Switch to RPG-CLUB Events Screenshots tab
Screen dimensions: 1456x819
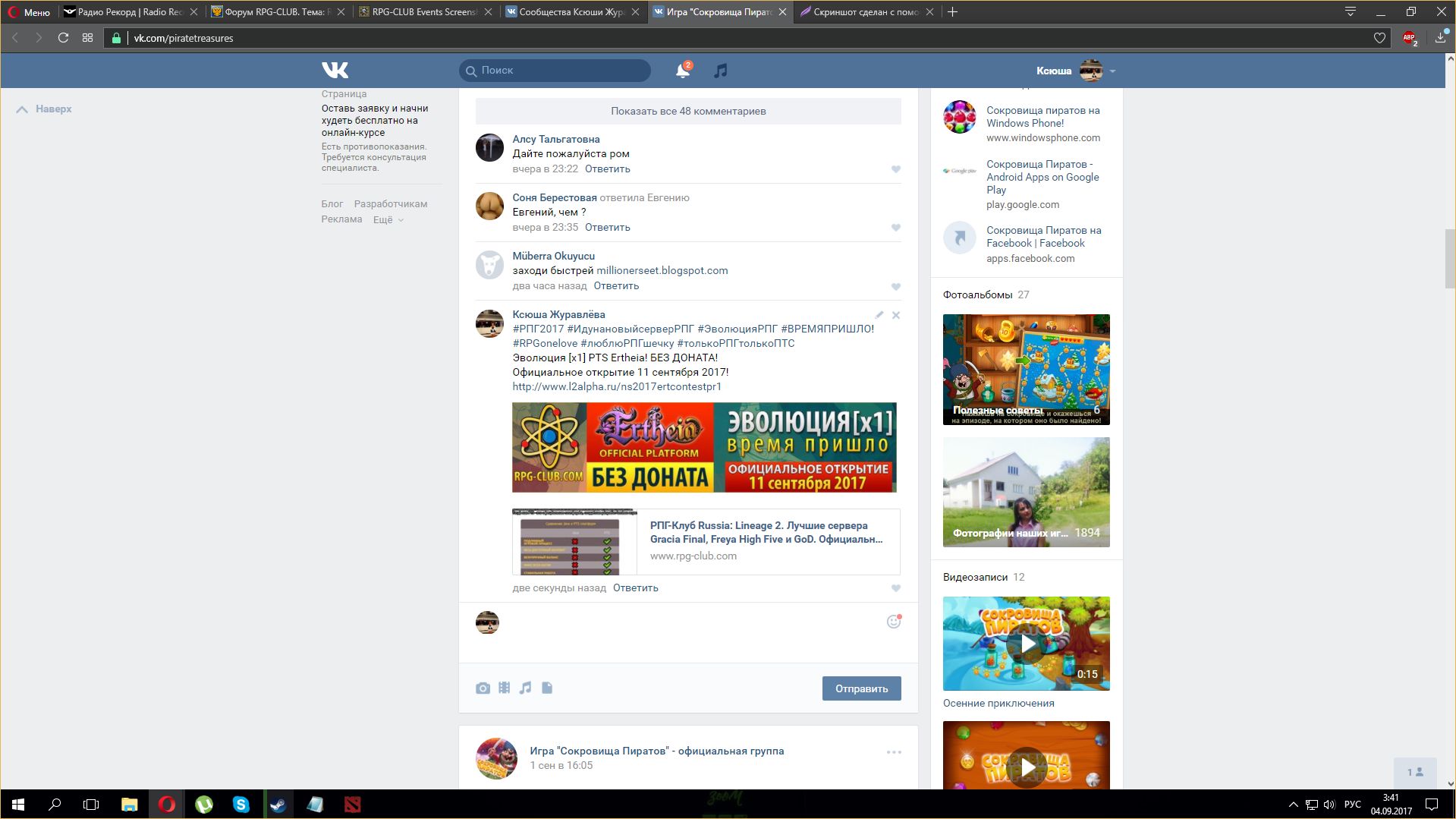pyautogui.click(x=423, y=11)
